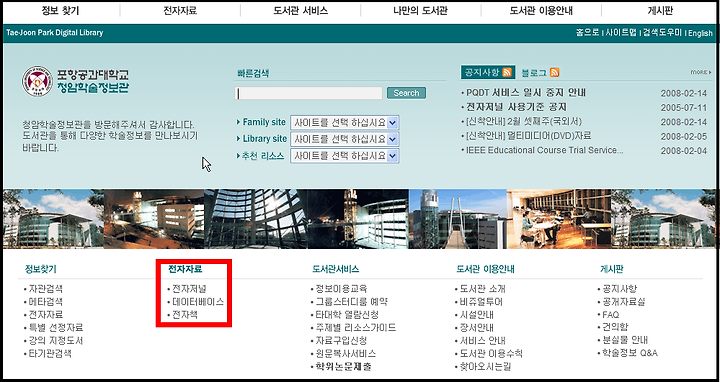Open 타기관검색 link
Screen dimensions: 720x382
click(x=50, y=354)
